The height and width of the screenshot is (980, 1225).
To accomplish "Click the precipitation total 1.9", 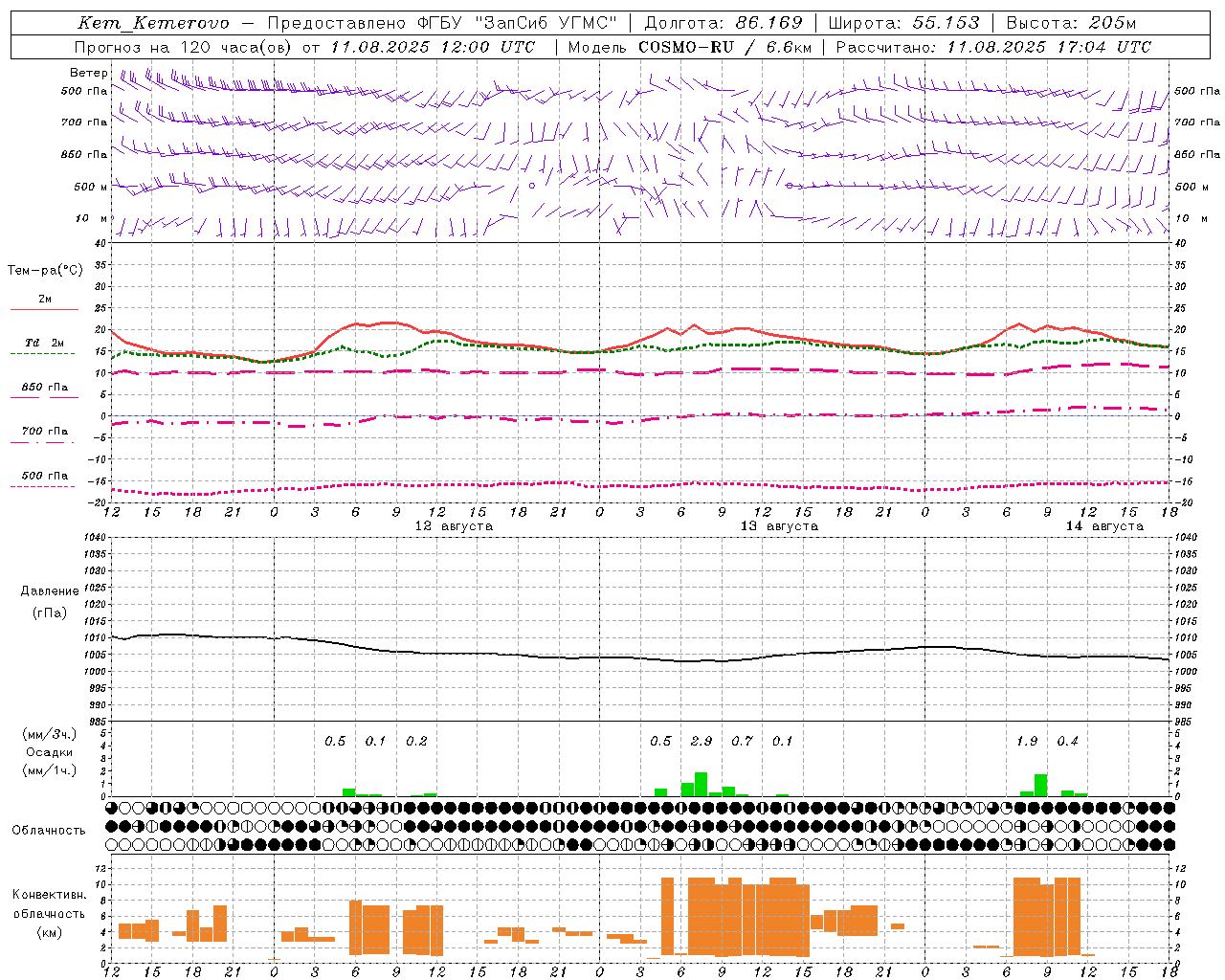I will pos(1027,742).
